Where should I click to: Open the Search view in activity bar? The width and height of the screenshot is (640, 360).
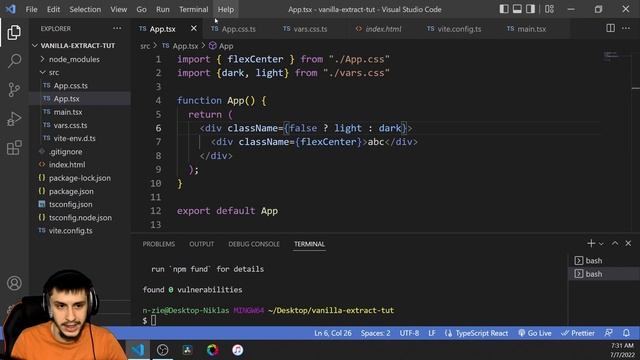[x=14, y=61]
